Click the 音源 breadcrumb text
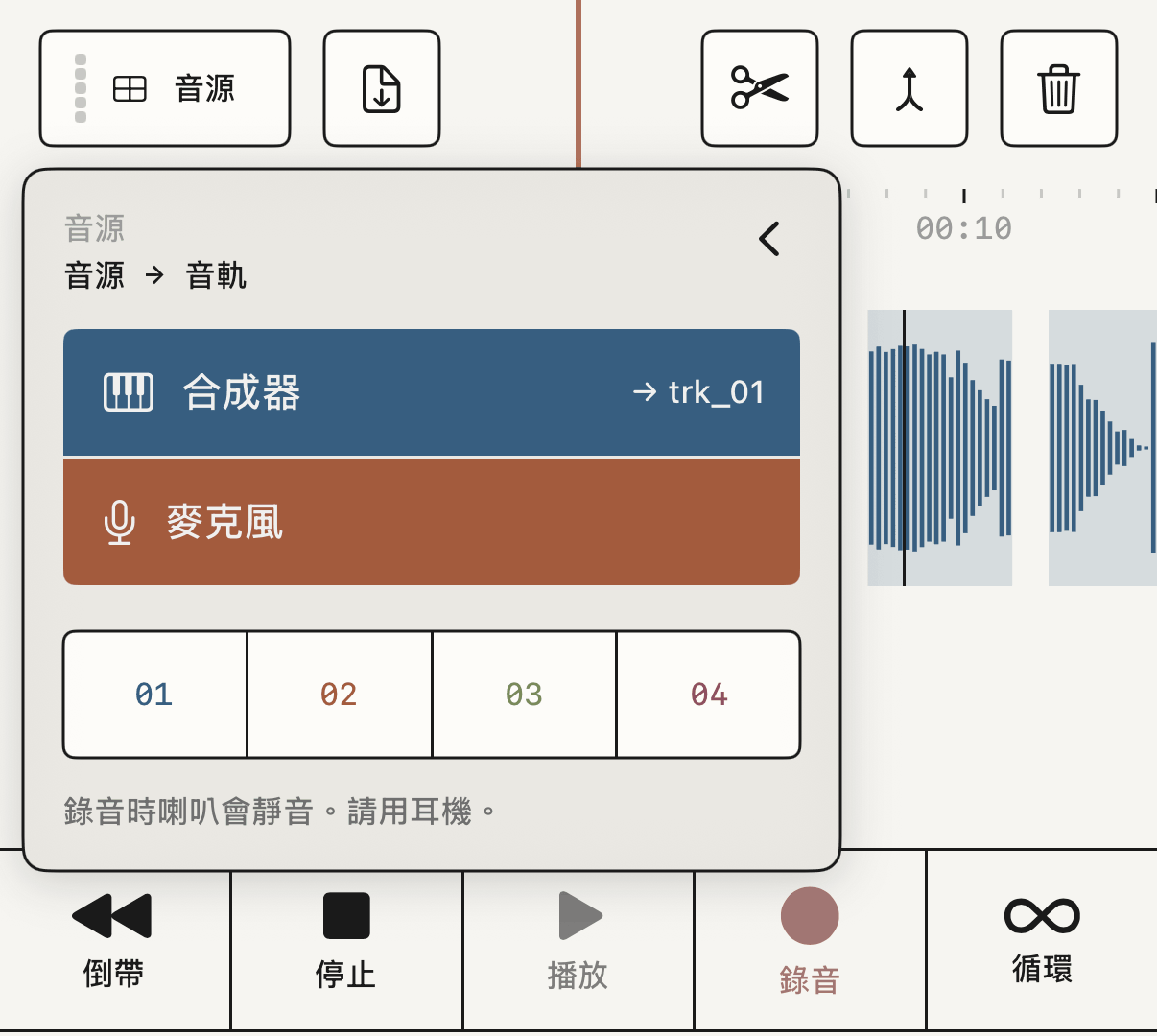Viewport: 1157px width, 1036px height. 94,276
